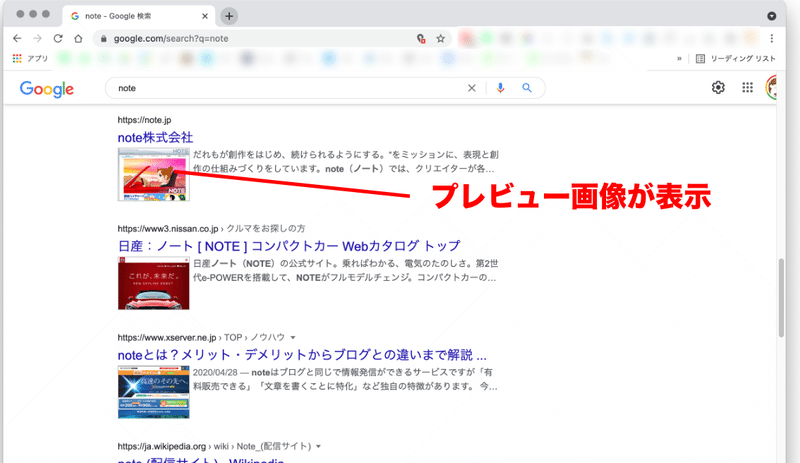The image size is (800, 463).
Task: Click the Google logo
Action: click(47, 89)
